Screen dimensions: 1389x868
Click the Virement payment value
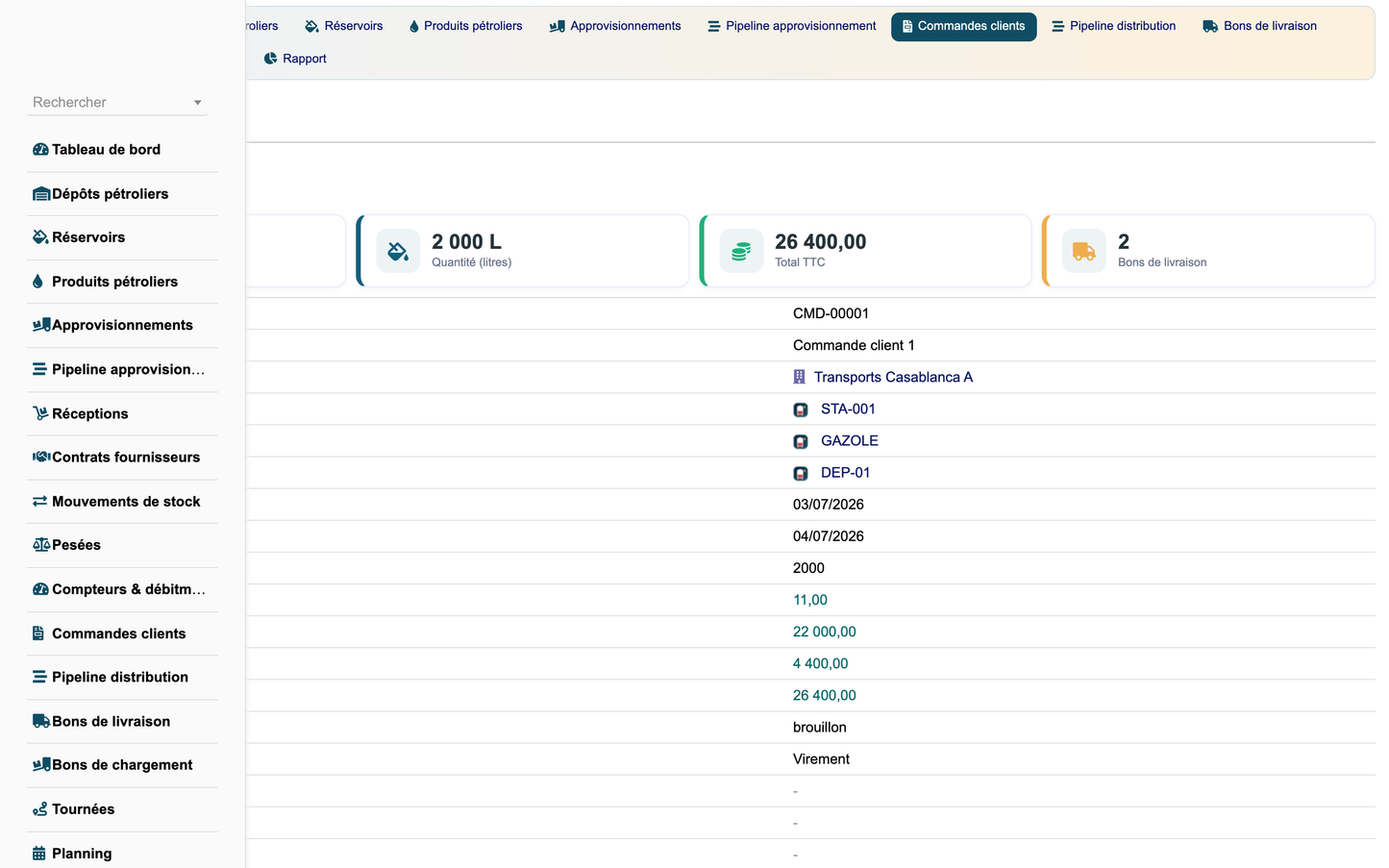click(822, 759)
